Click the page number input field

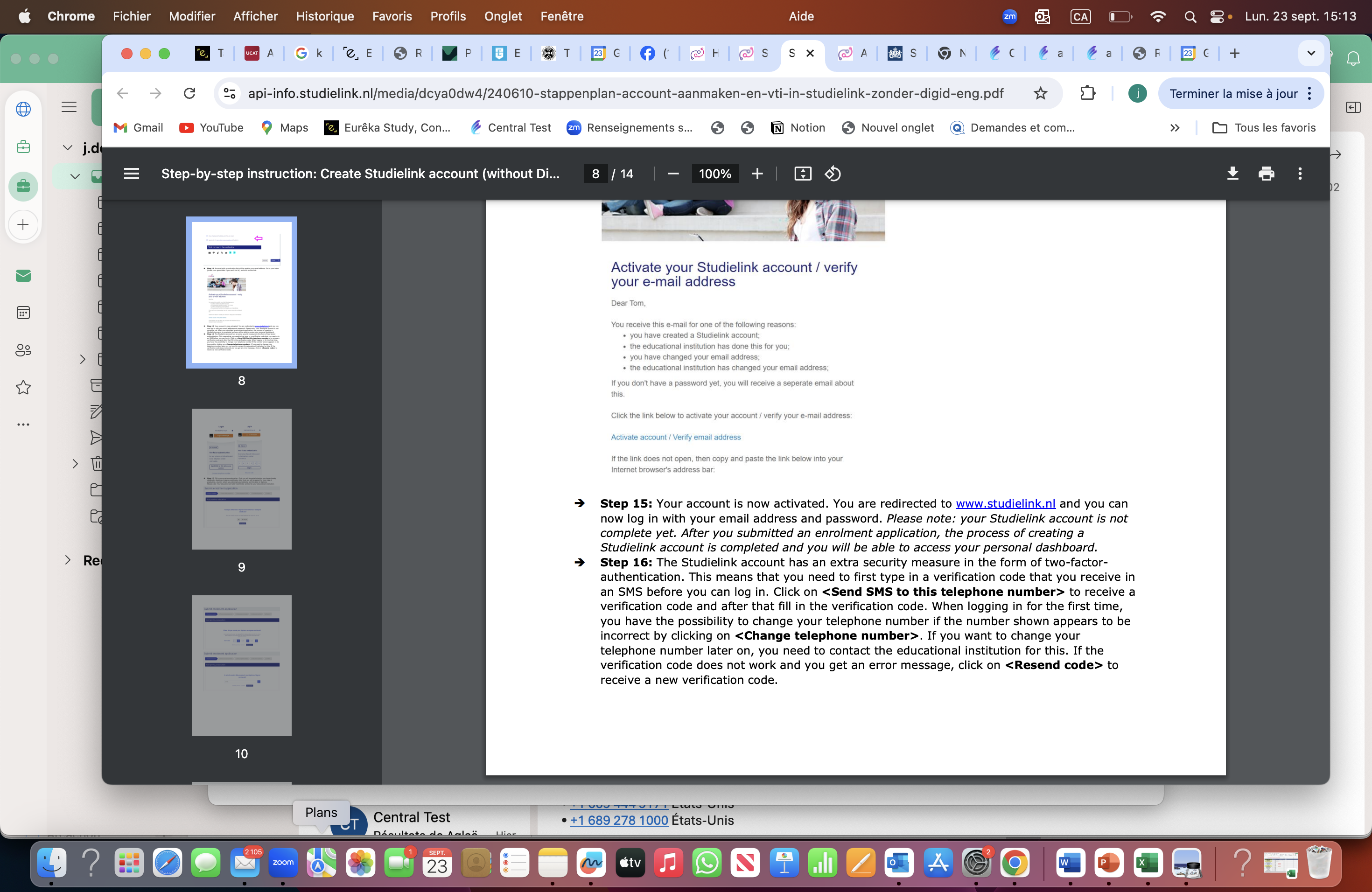pyautogui.click(x=595, y=174)
